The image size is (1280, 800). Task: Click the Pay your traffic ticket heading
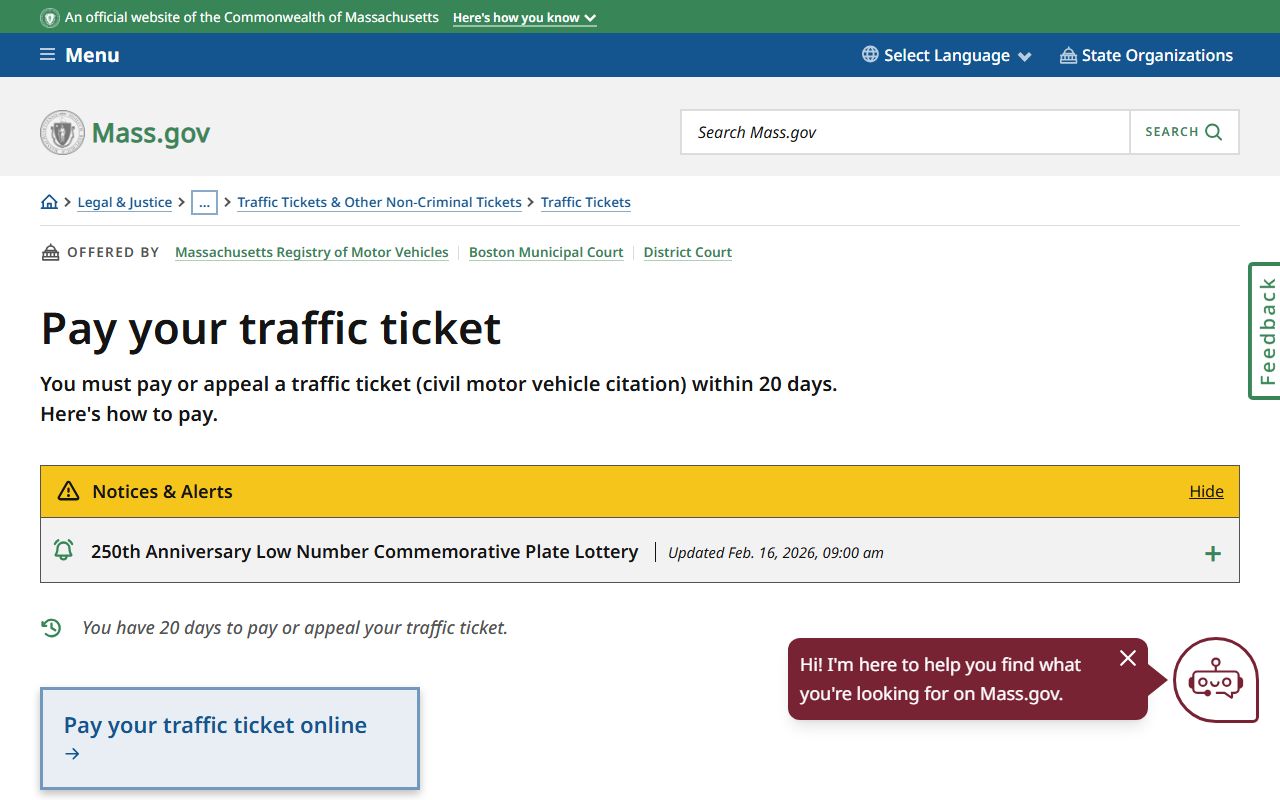[271, 328]
